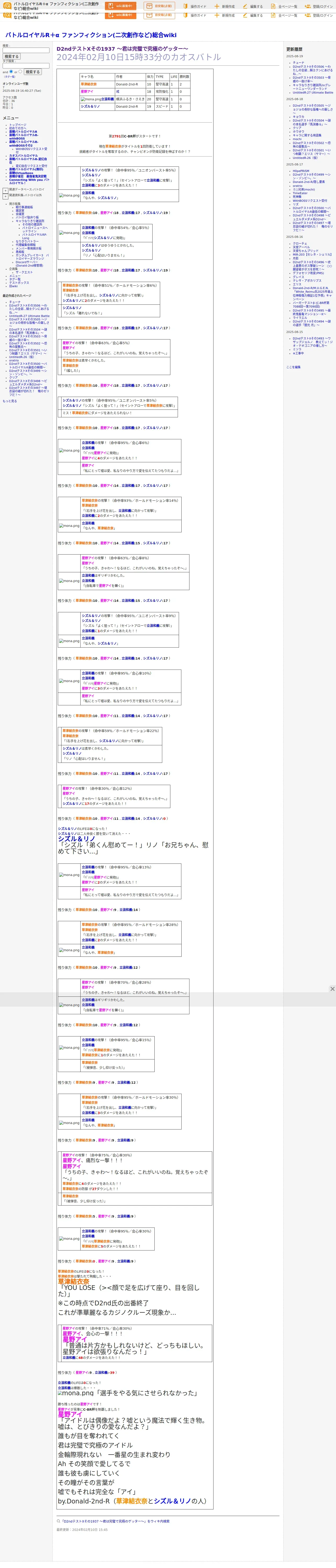Click もっと見る under recently created pages

pos(10,401)
